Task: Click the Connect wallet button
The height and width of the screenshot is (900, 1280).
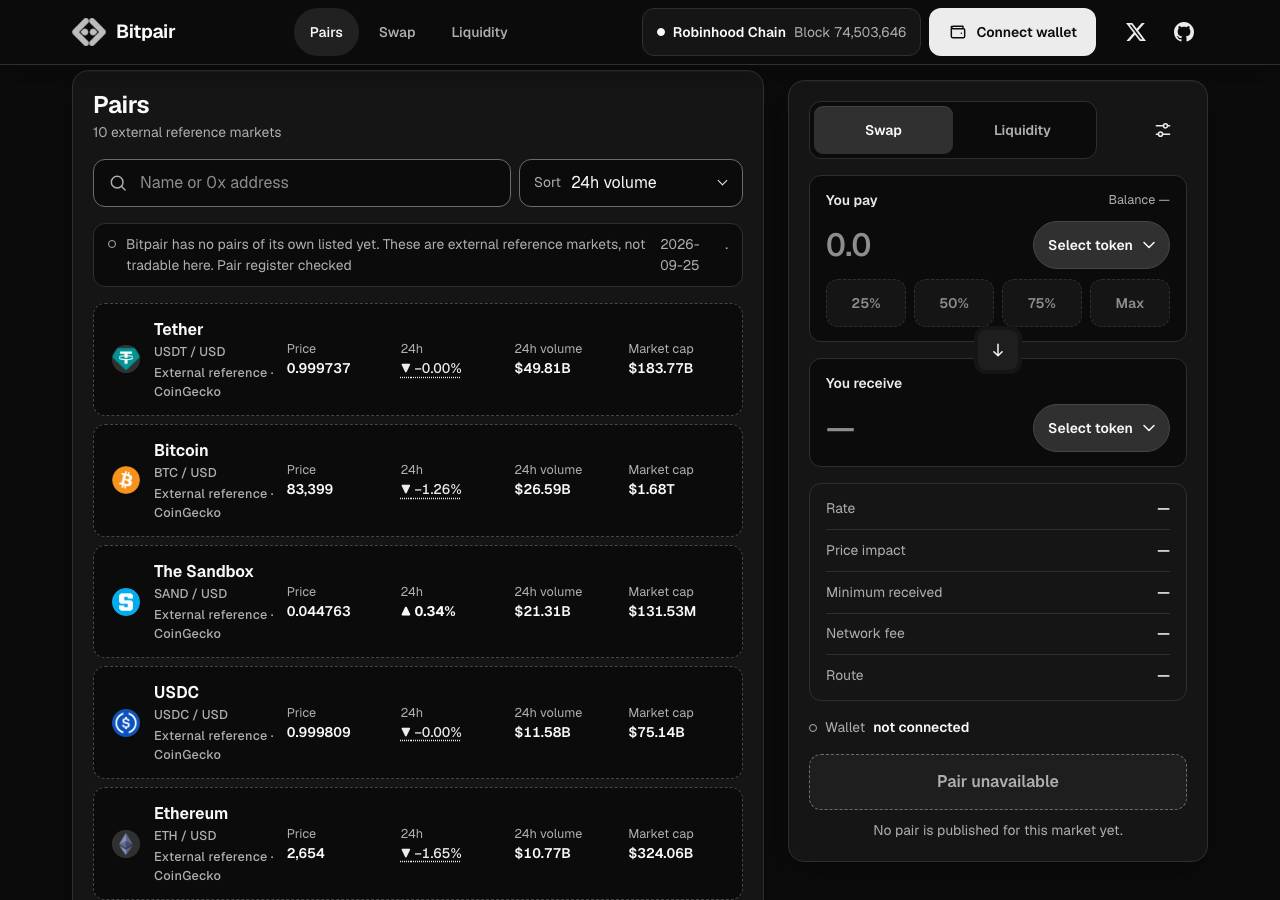Action: [x=1012, y=32]
